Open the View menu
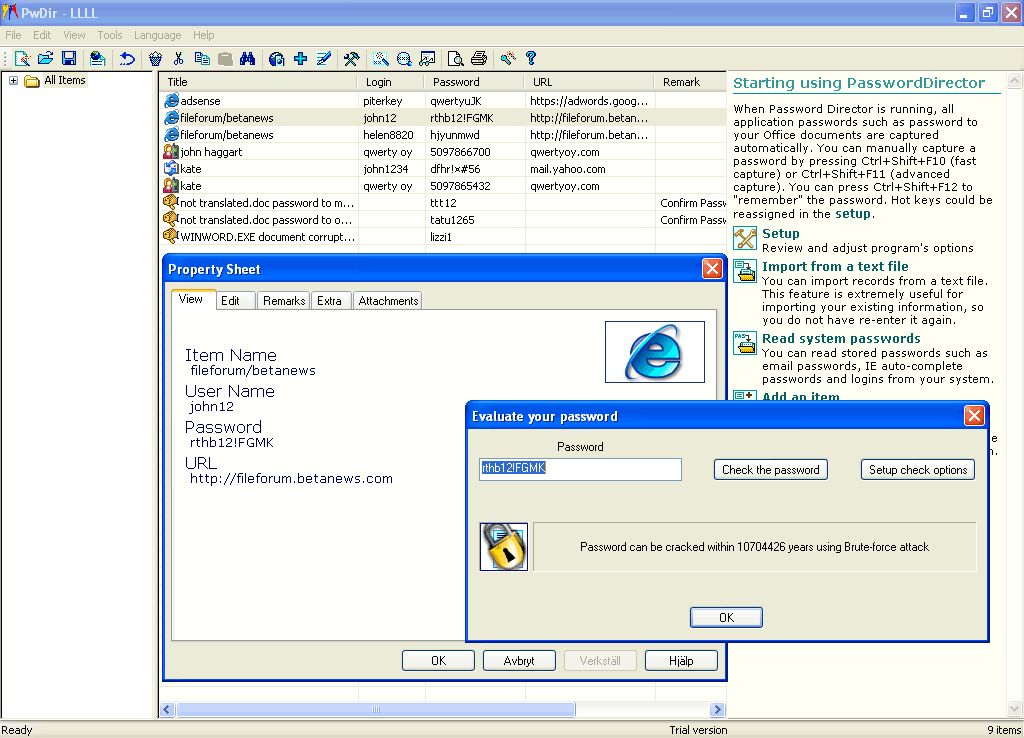This screenshot has width=1024, height=738. [74, 35]
